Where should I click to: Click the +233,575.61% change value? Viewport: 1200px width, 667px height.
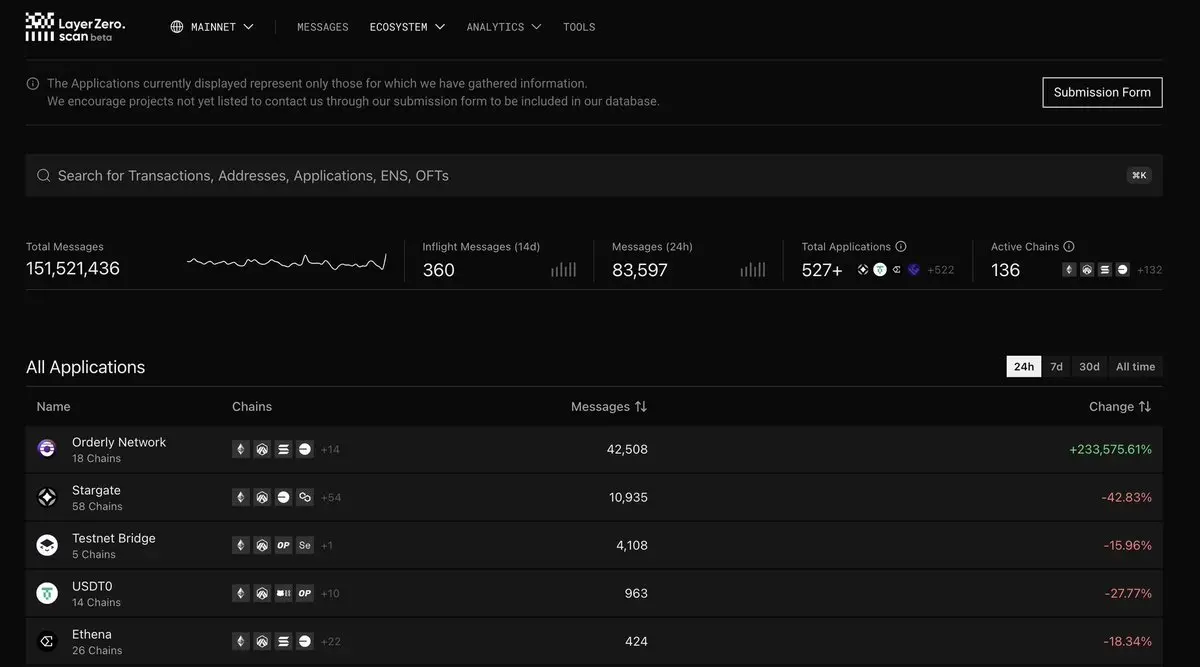1110,450
